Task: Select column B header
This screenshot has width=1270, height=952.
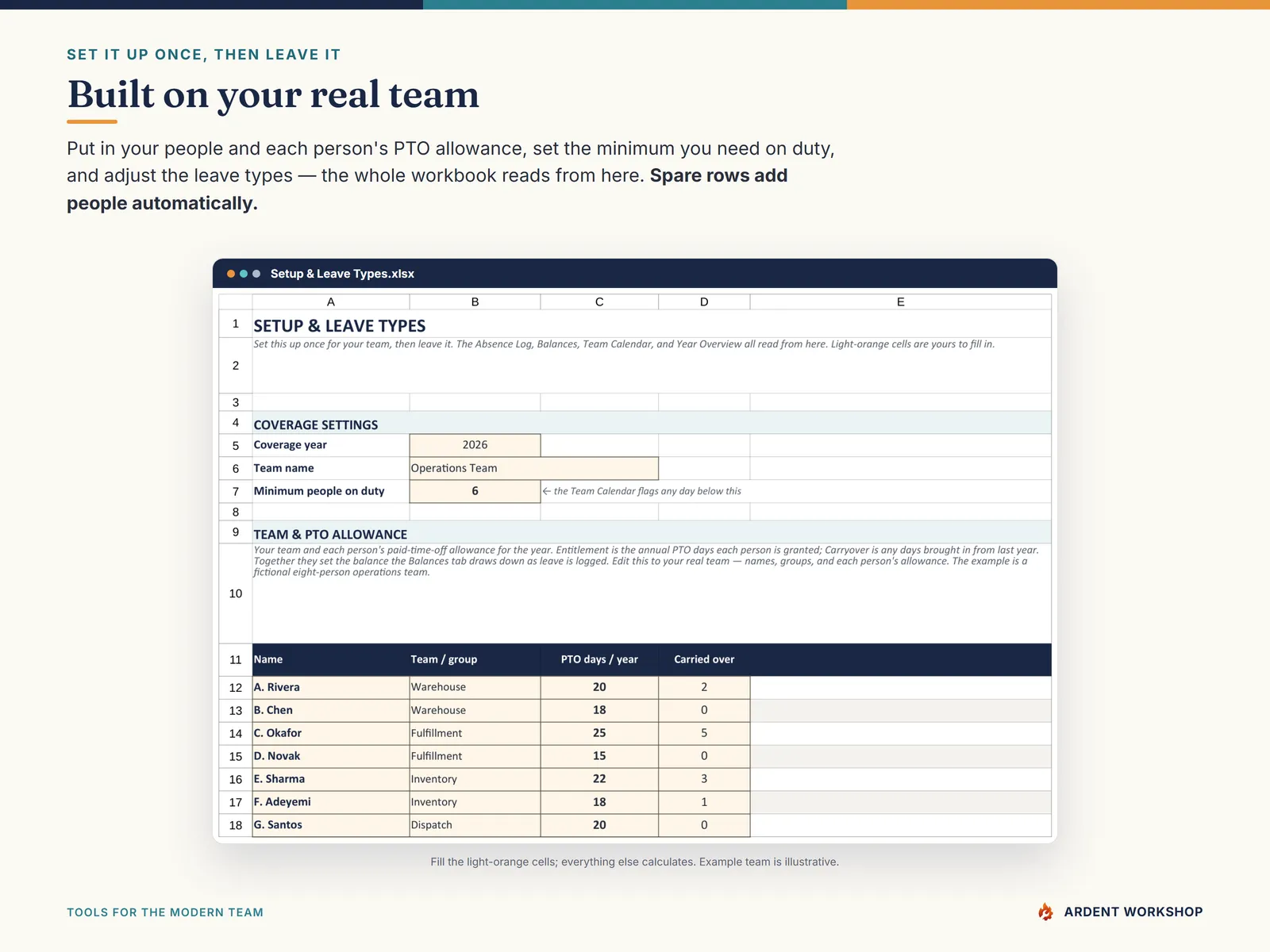Action: [x=475, y=301]
